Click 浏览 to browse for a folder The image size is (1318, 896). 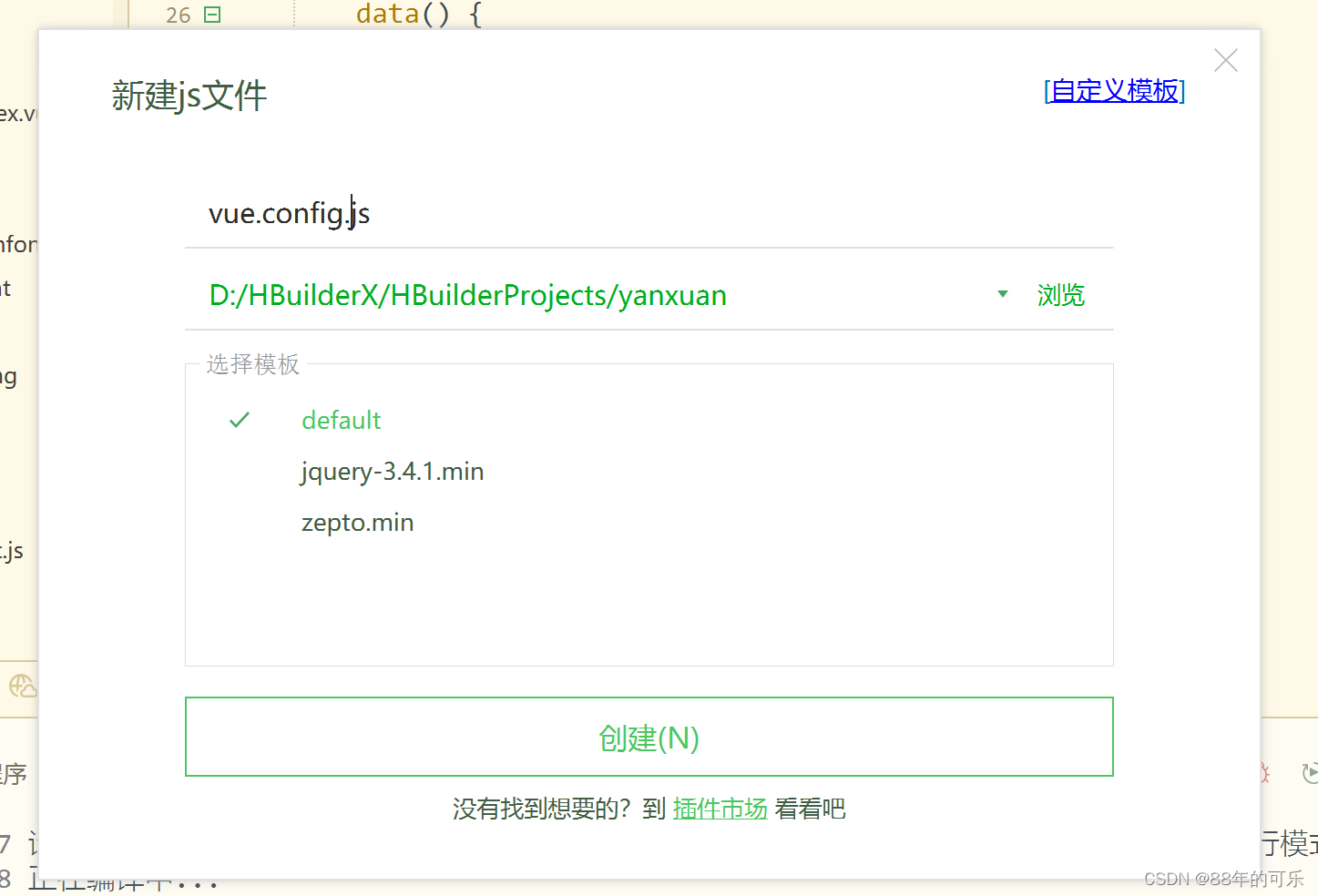tap(1060, 294)
